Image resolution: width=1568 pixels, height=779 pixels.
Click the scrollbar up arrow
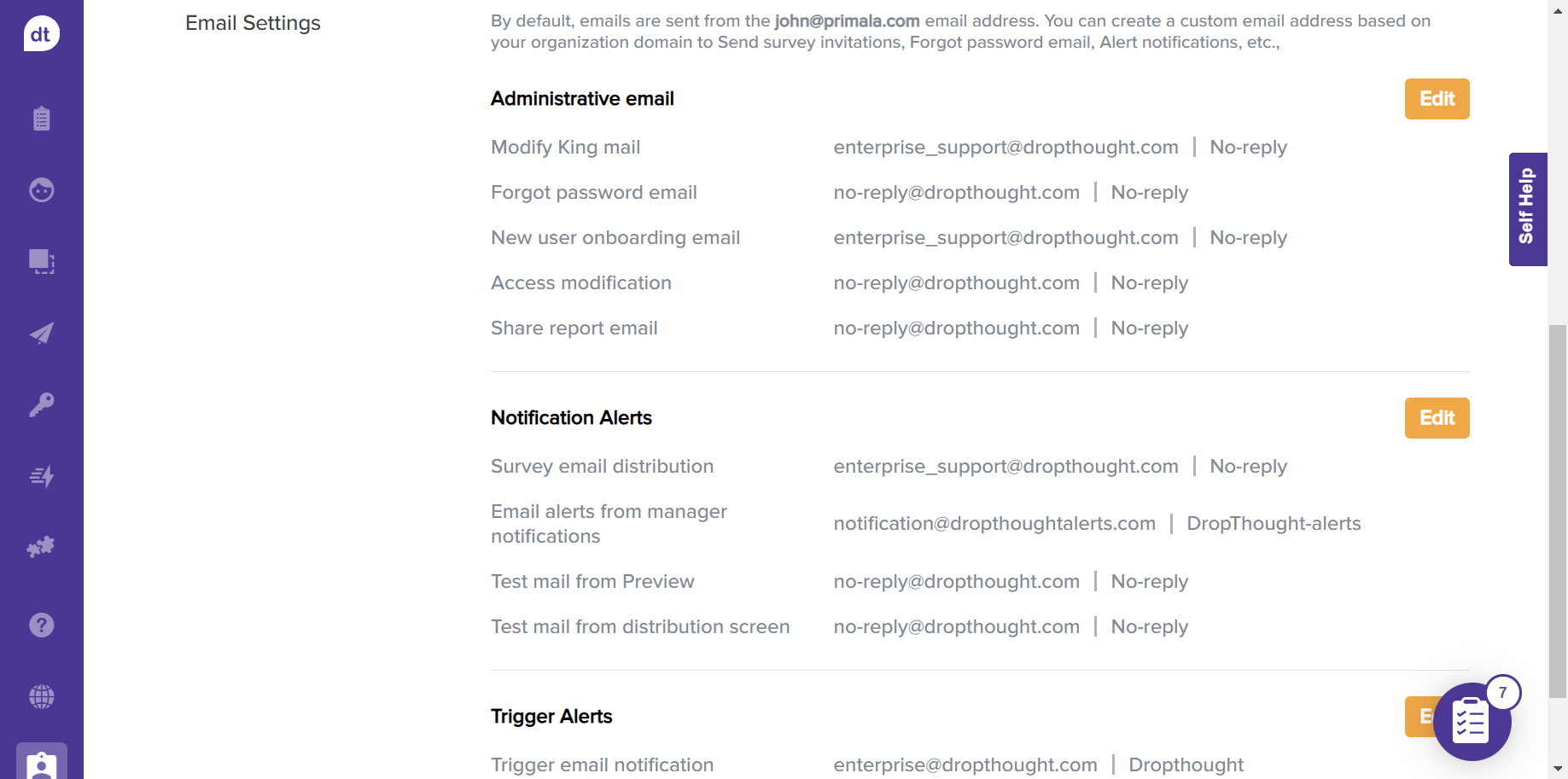pyautogui.click(x=1558, y=9)
